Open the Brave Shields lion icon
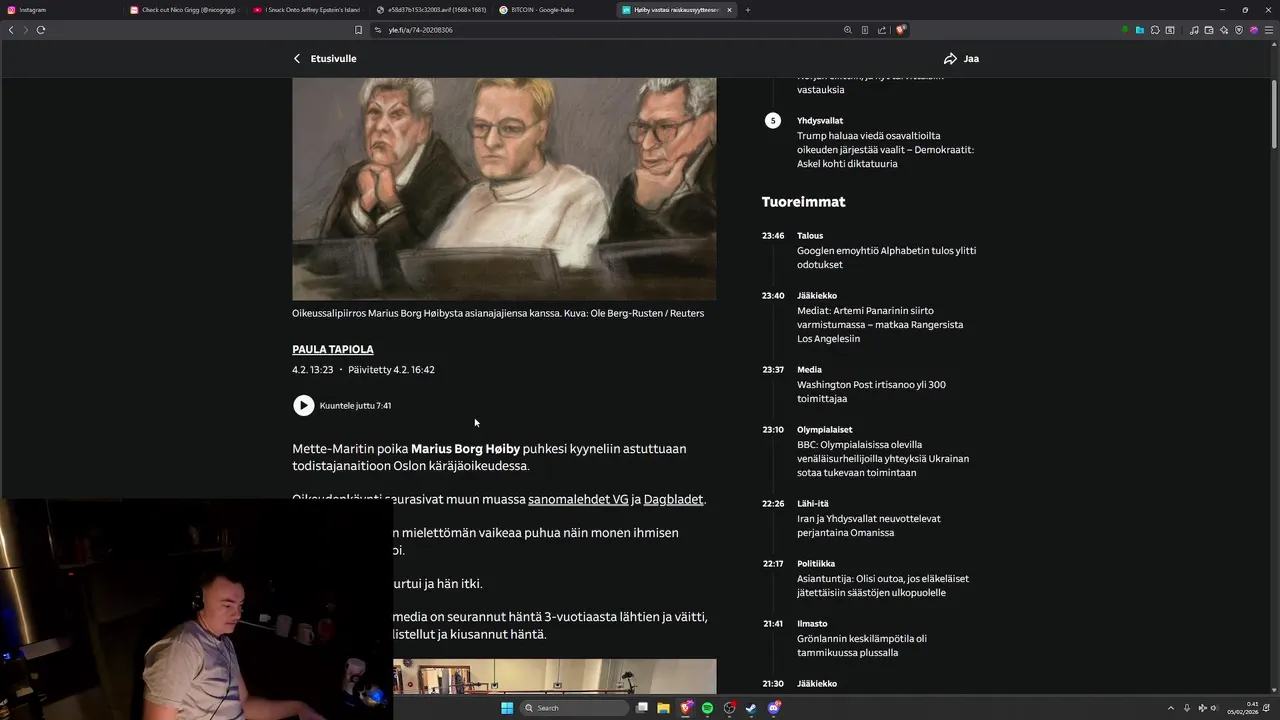Screen dimensions: 1280x720 (x=900, y=30)
